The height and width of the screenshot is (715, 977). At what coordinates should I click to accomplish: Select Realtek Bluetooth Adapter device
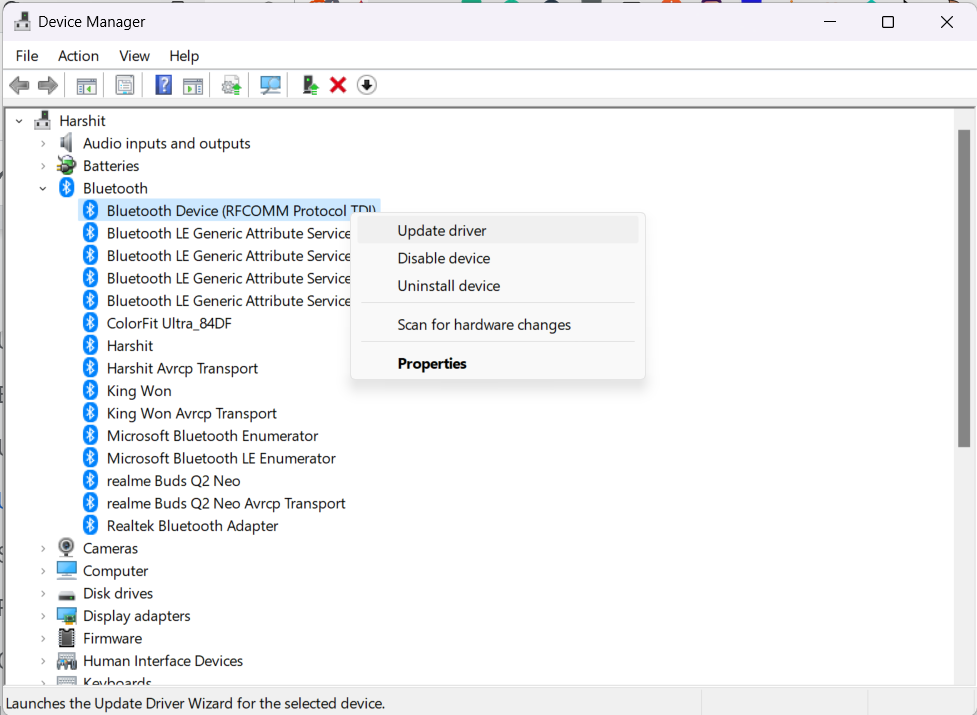[x=192, y=526]
